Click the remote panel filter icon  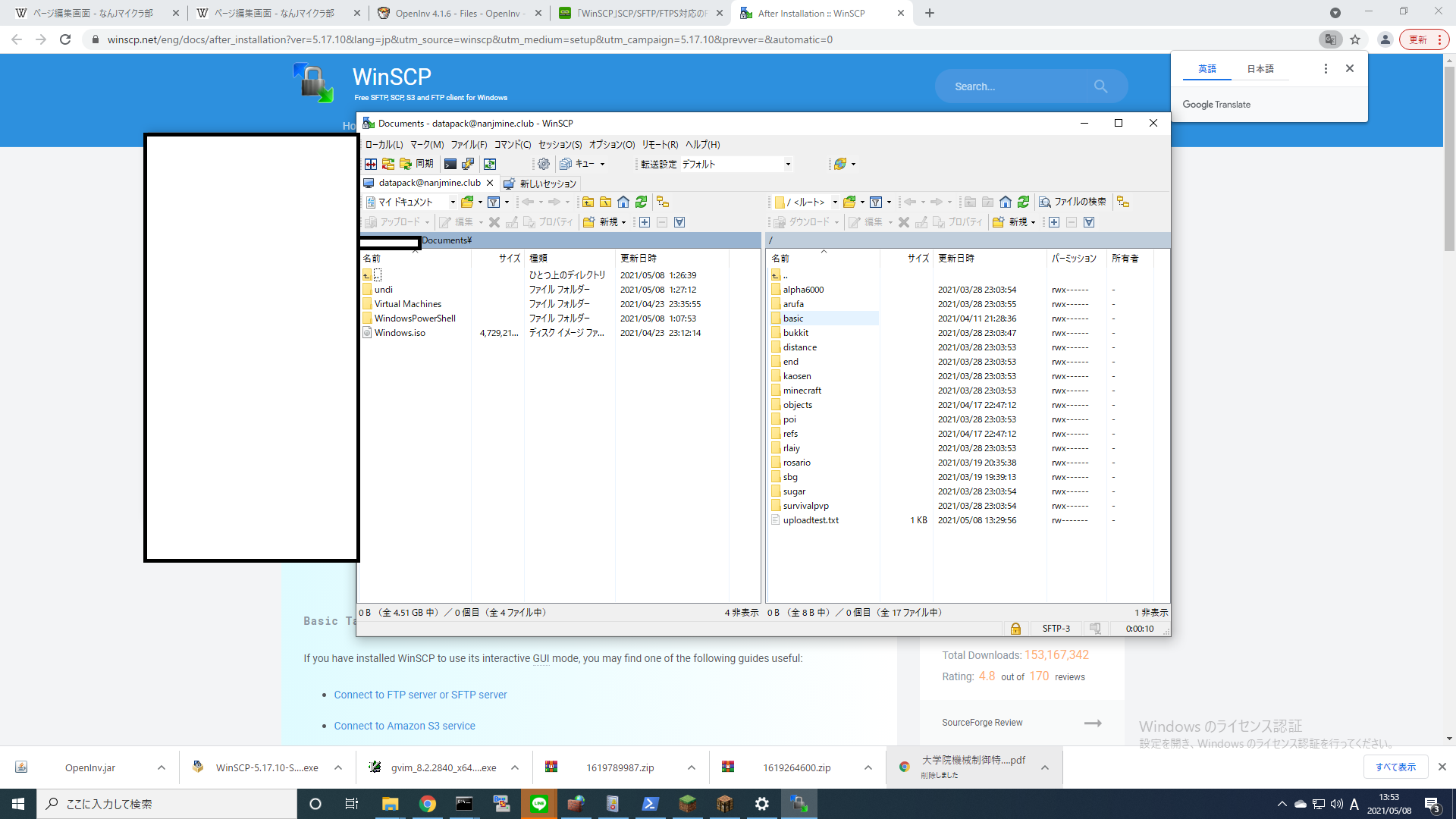coord(876,202)
